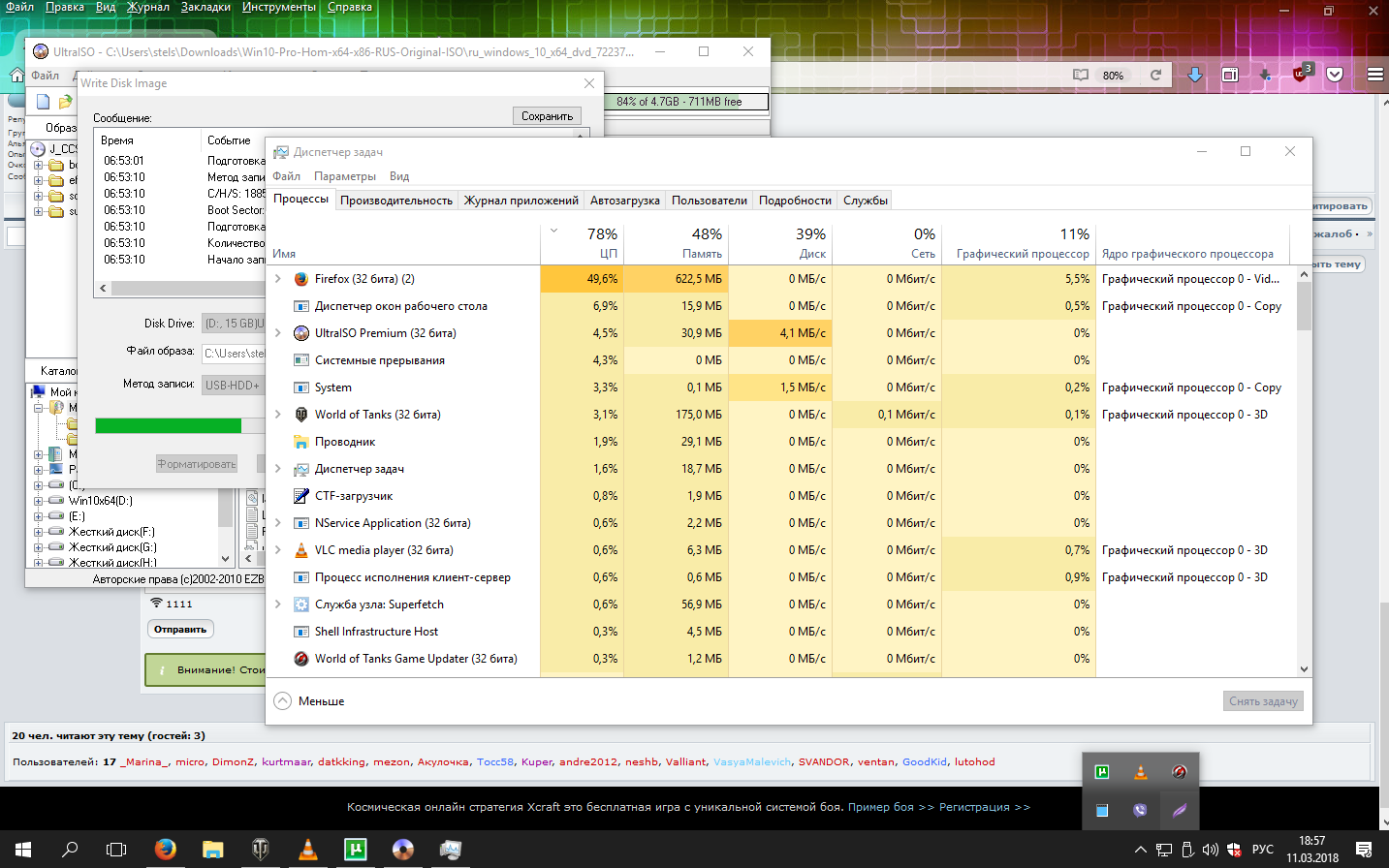Click Форматировать button
Viewport: 1389px width, 868px height.
(x=197, y=464)
